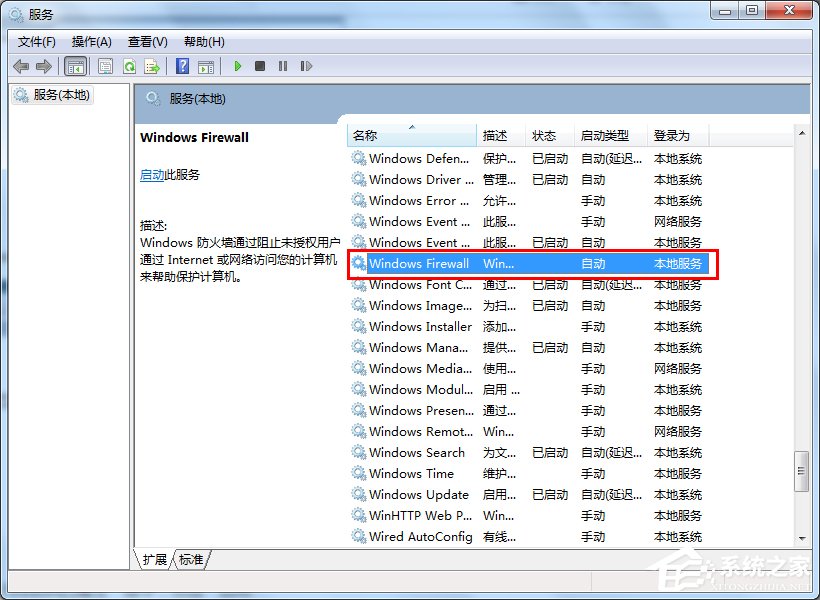This screenshot has width=820, height=600.
Task: Select the Windows Update service row
Action: pyautogui.click(x=420, y=494)
